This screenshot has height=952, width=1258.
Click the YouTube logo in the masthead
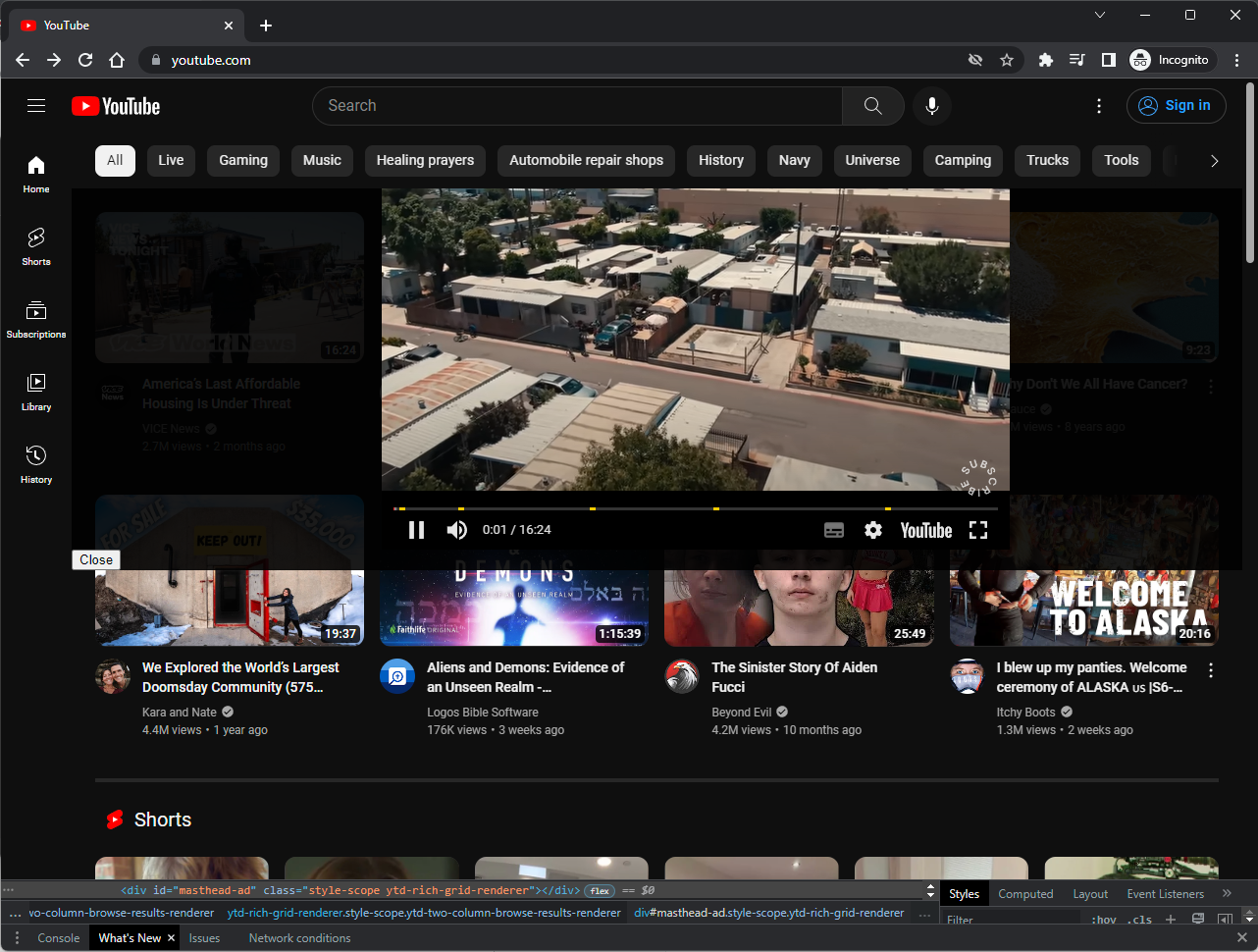116,106
